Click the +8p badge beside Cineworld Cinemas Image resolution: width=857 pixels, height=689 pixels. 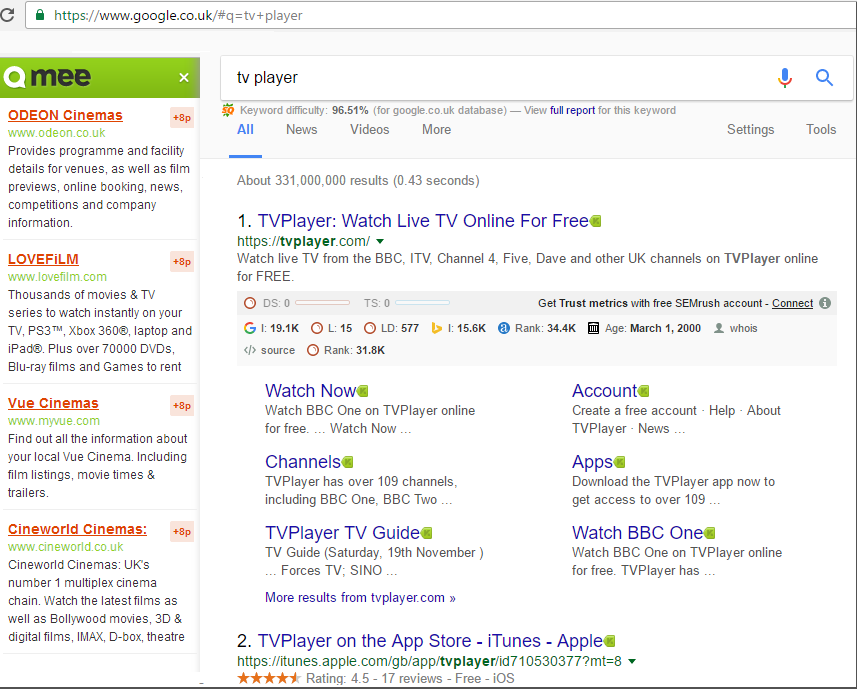182,532
